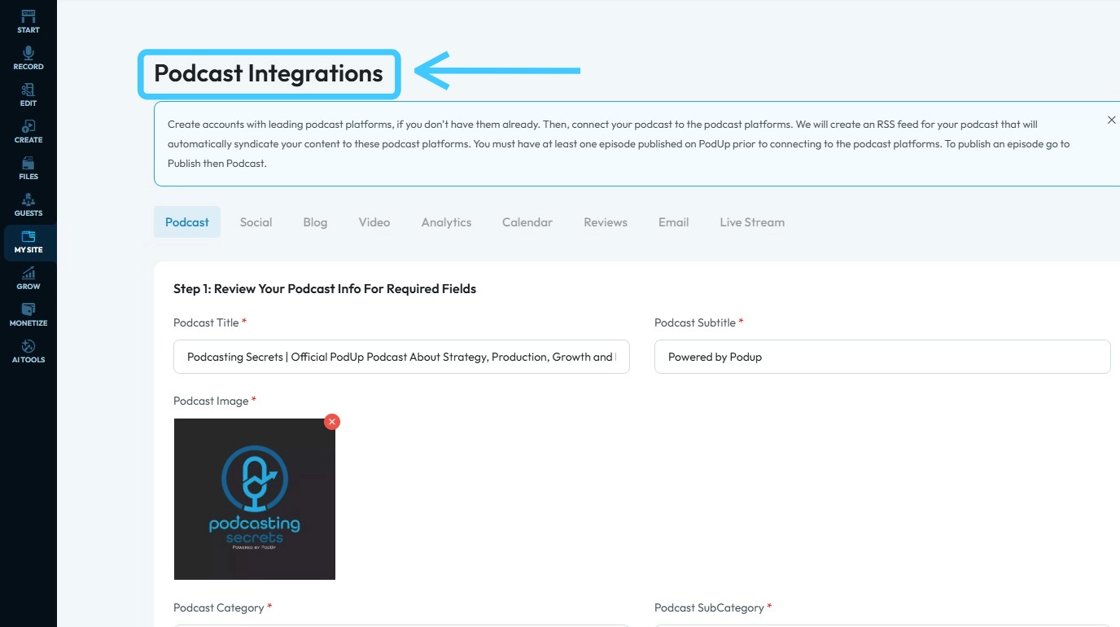Screen dimensions: 1120x627
Task: Go to the Edit section
Action: coord(28,95)
